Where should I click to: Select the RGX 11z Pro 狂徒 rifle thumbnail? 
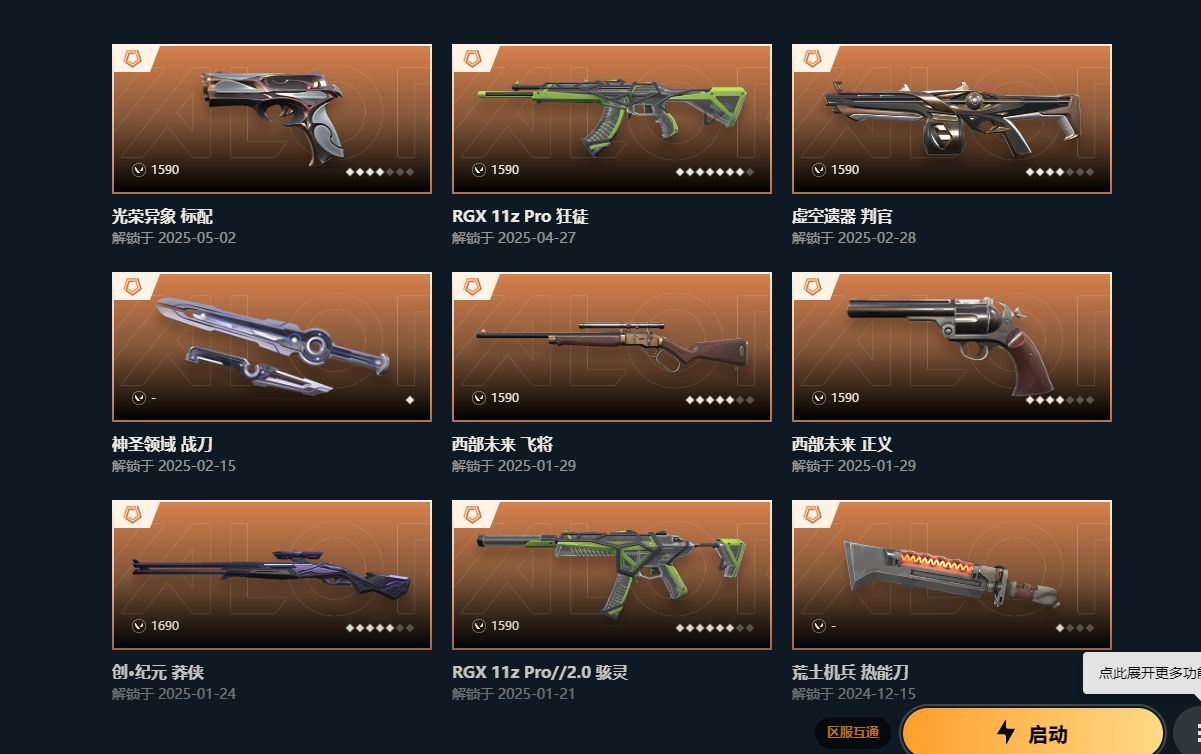point(612,119)
